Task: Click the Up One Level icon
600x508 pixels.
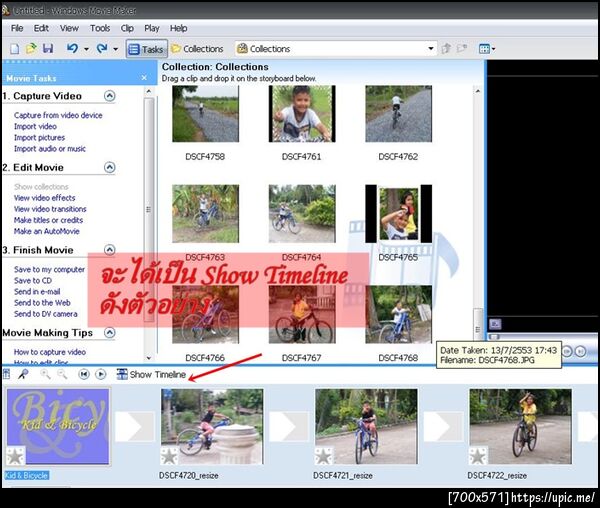Action: click(x=446, y=49)
